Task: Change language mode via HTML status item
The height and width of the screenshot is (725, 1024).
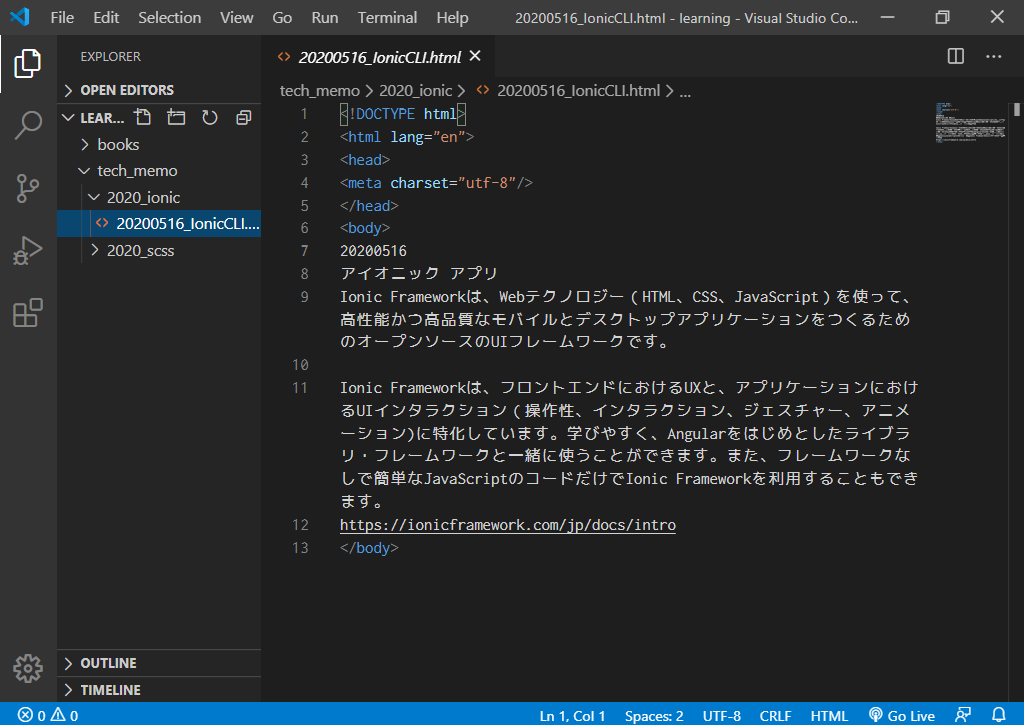Action: pos(829,716)
